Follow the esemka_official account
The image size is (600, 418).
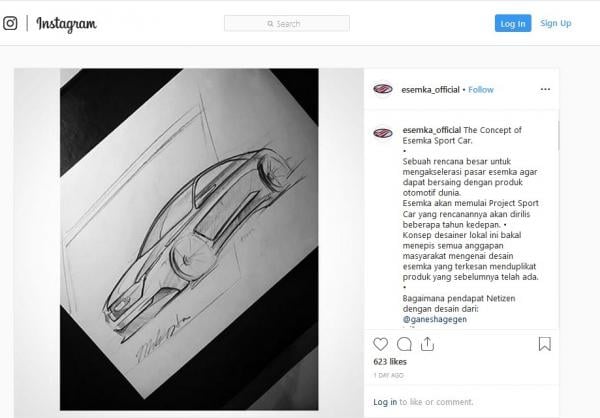[x=481, y=90]
